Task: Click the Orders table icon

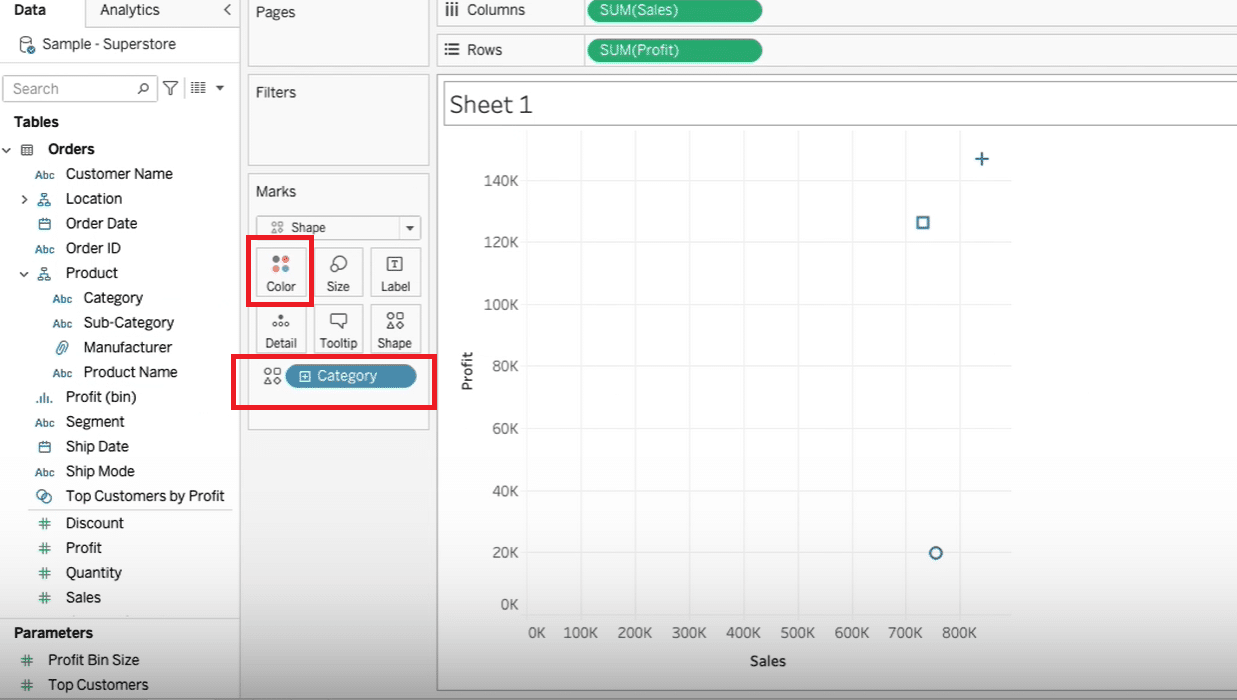Action: [27, 149]
